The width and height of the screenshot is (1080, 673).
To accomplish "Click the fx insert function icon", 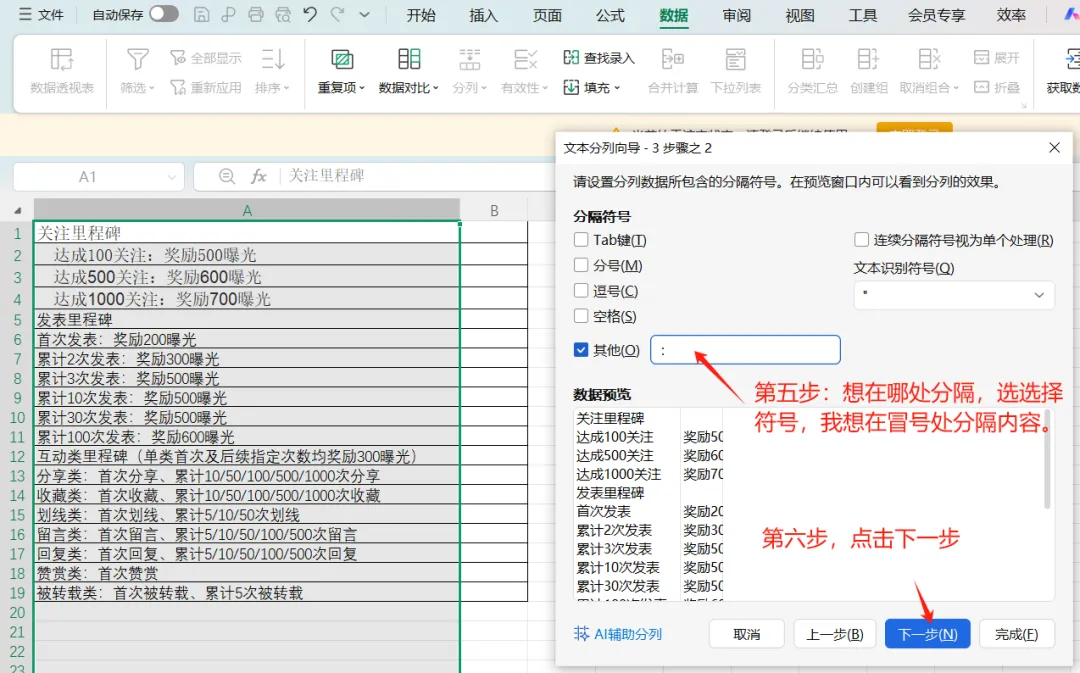I will pos(258,176).
